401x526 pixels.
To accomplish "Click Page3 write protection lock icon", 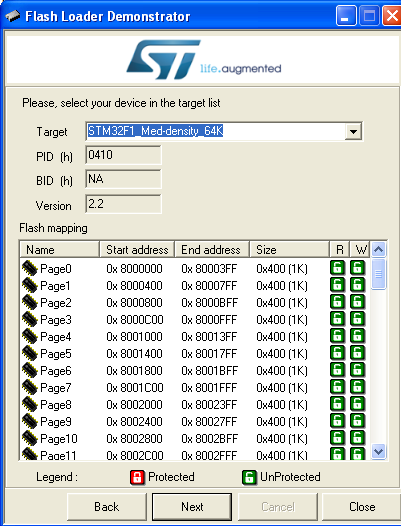I will 357,319.
